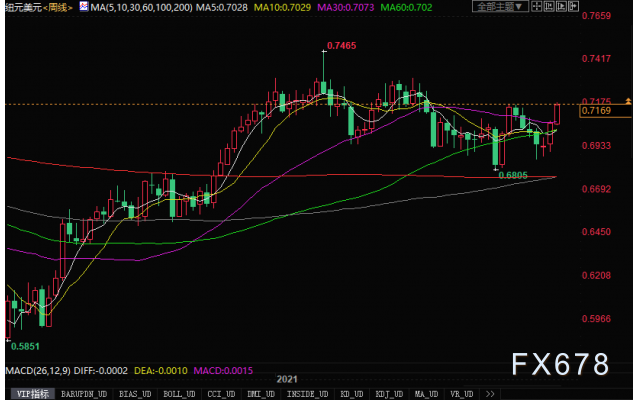The image size is (640, 400).
Task: Switch to the BARUPDN_UD indicator tab
Action: (84, 394)
